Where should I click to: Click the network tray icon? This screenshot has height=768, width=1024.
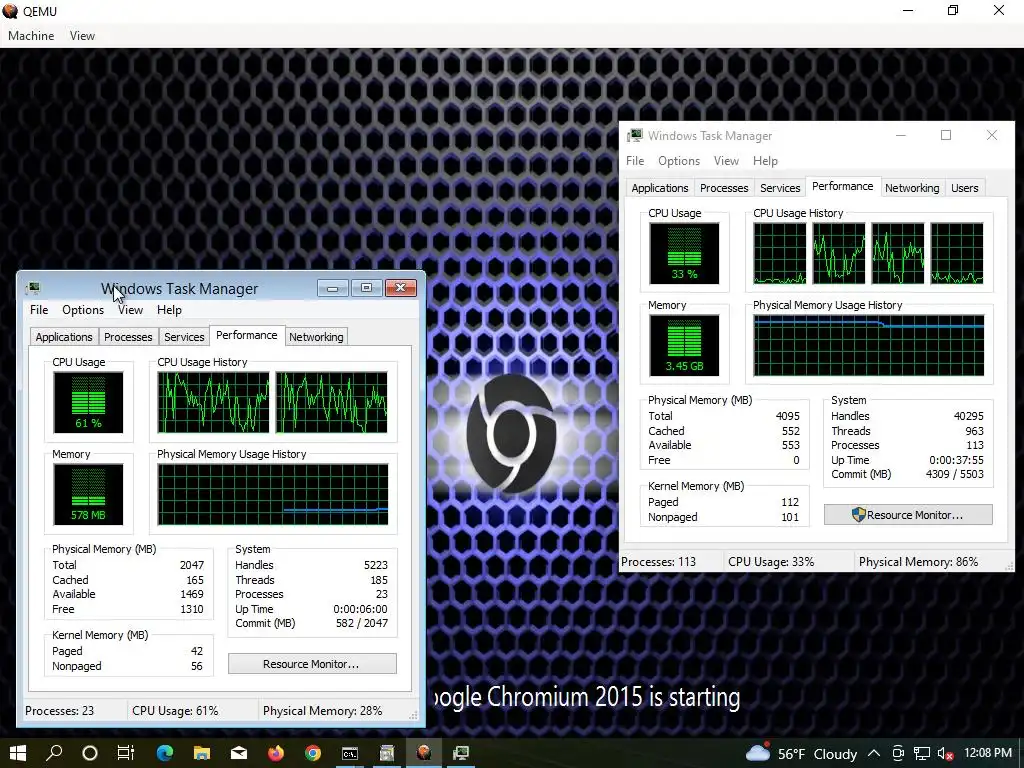click(921, 754)
